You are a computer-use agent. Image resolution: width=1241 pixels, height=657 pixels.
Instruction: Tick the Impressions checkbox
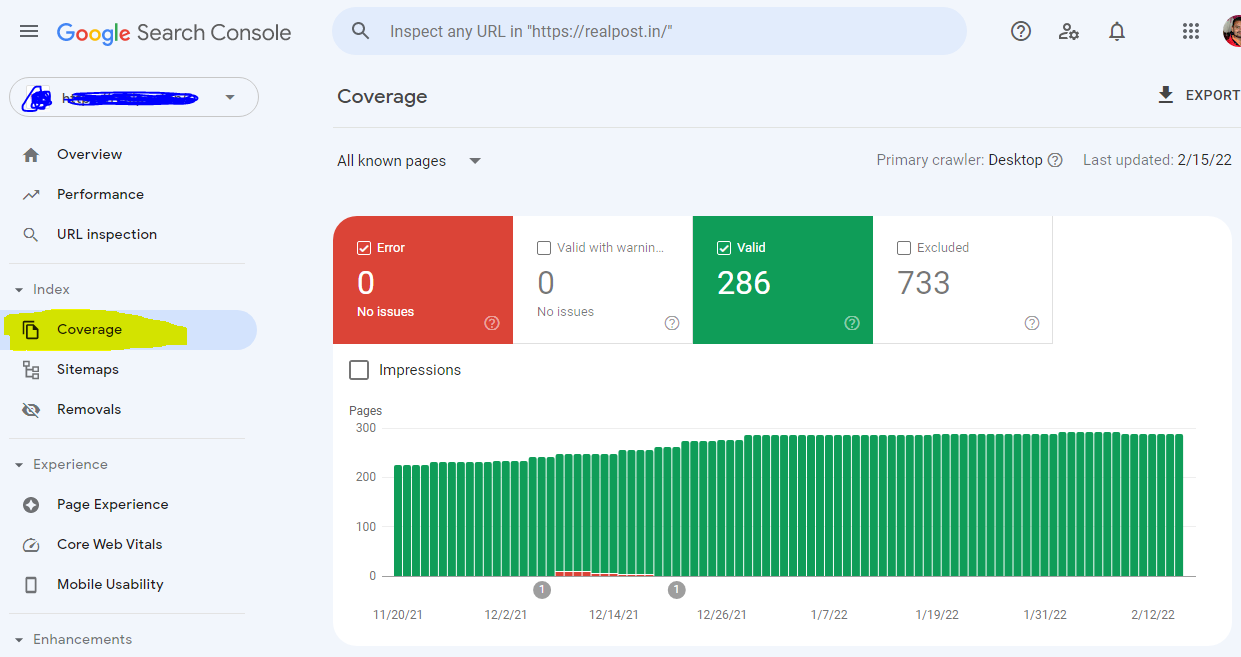(359, 370)
